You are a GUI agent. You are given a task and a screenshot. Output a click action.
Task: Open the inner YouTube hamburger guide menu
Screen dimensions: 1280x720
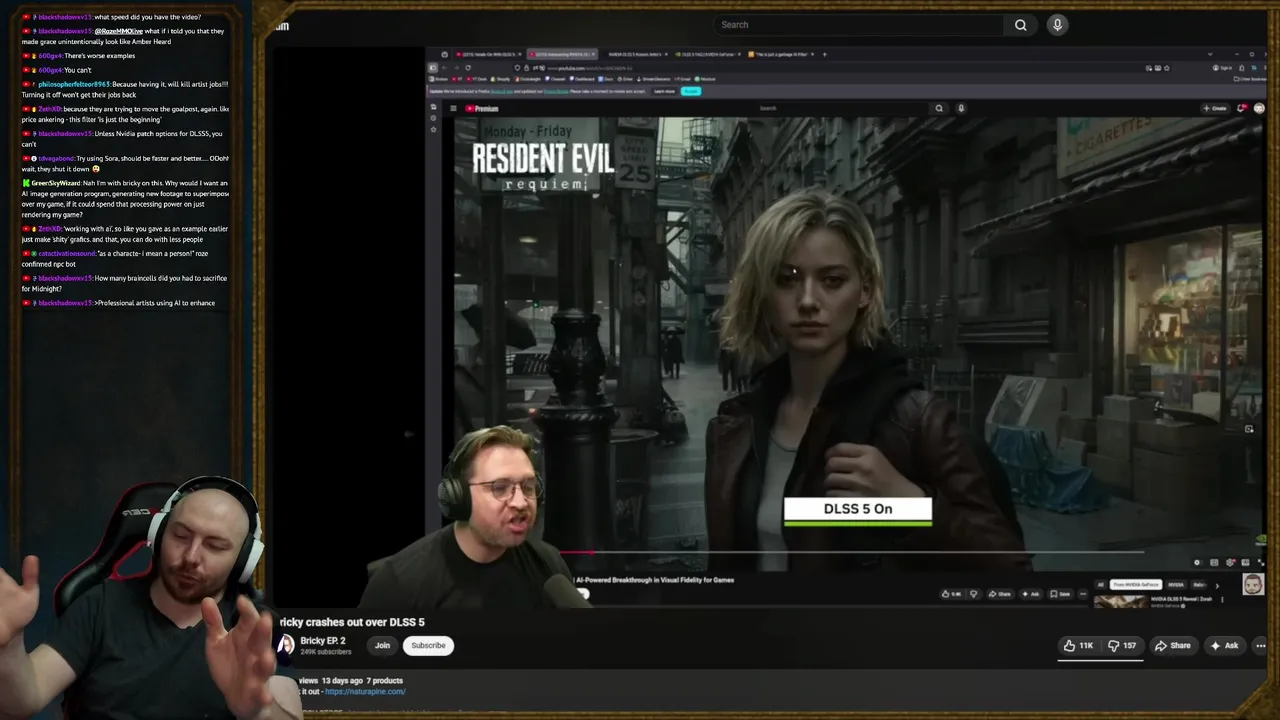coord(453,108)
